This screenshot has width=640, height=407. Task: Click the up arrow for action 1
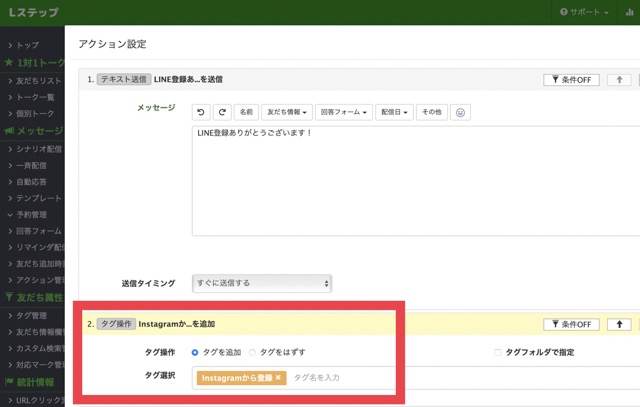(x=620, y=79)
